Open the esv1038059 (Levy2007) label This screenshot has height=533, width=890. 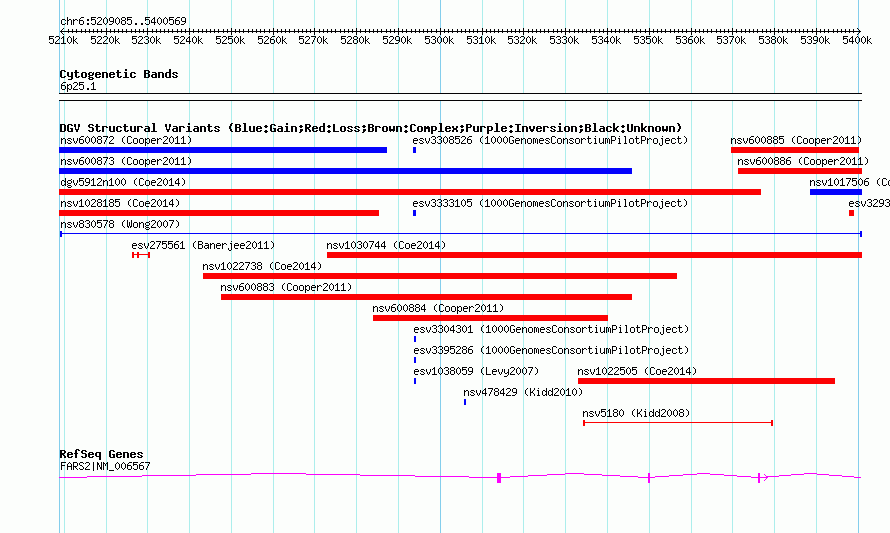point(476,371)
